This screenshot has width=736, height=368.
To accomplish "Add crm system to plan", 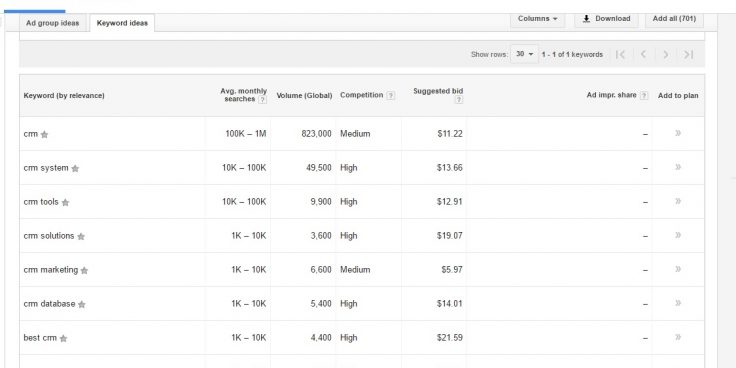I will (x=678, y=167).
